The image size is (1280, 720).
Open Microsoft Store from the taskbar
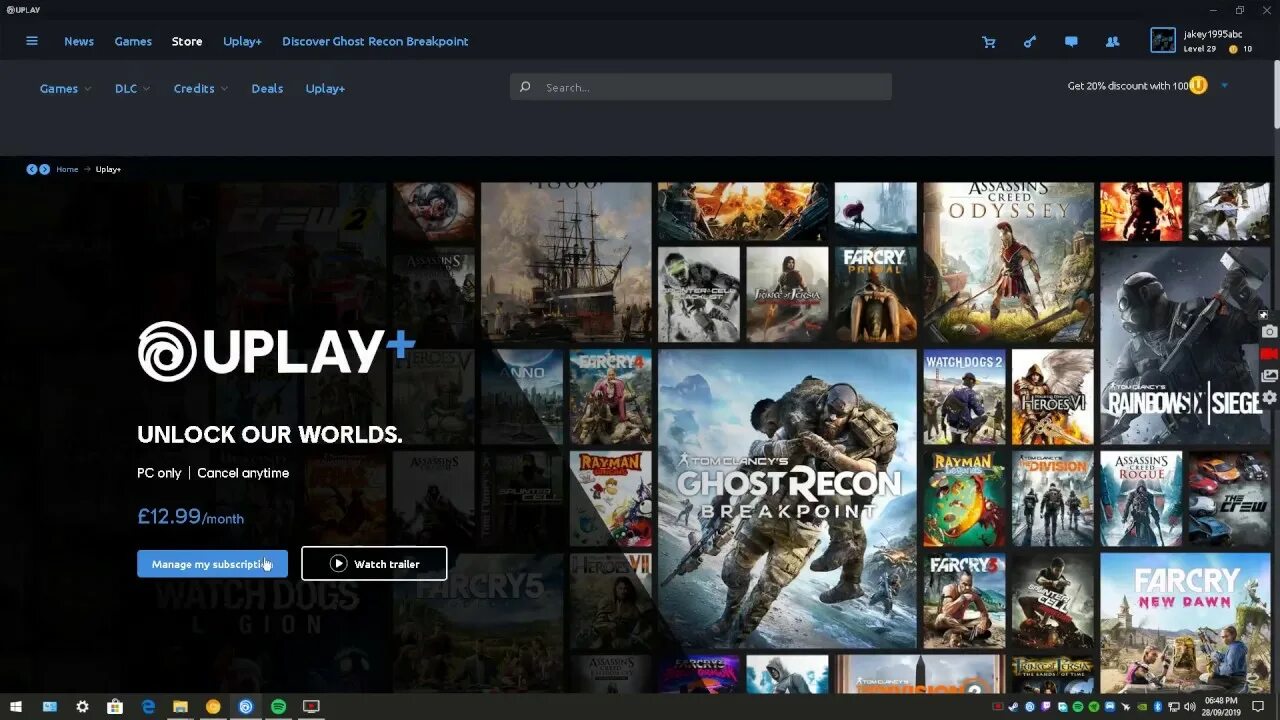(x=115, y=707)
